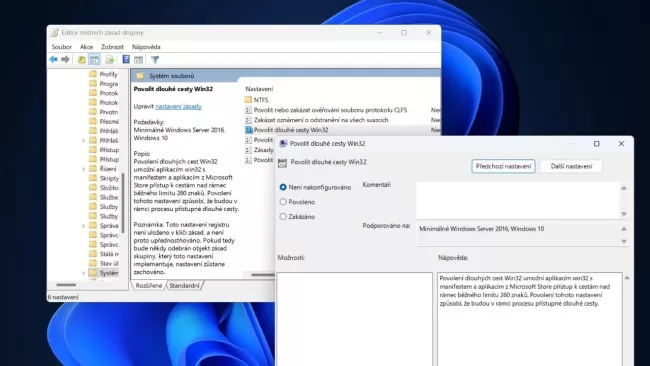Click the Skripty folder icon in tree

93,178
